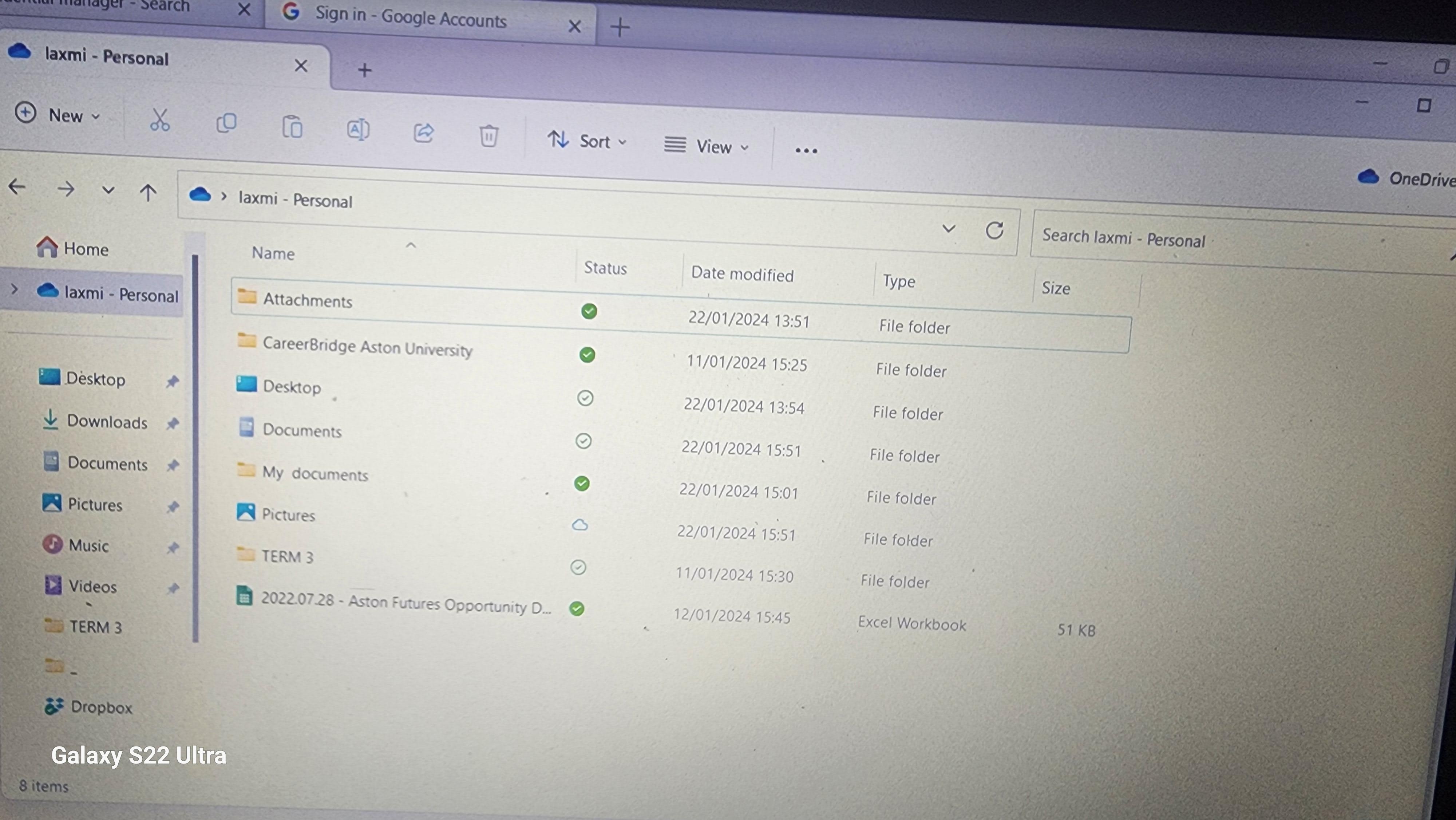The width and height of the screenshot is (1456, 820).
Task: Sort by the Name column header
Action: click(x=273, y=253)
